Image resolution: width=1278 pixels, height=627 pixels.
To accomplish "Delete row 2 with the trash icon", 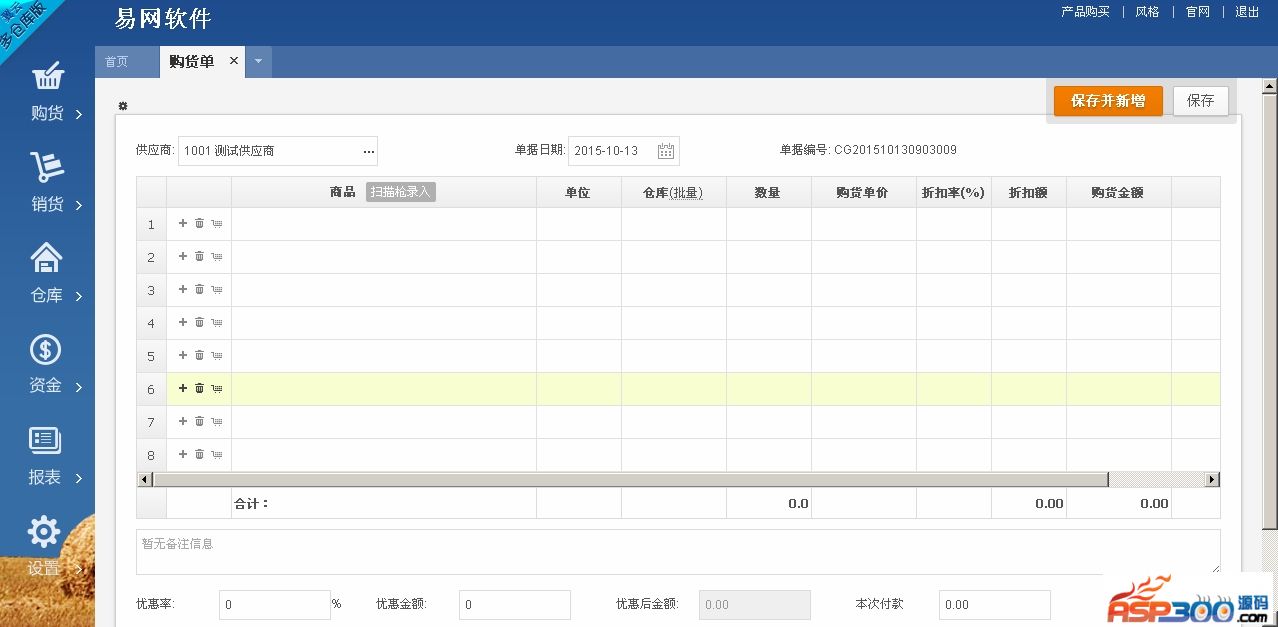I will [199, 257].
